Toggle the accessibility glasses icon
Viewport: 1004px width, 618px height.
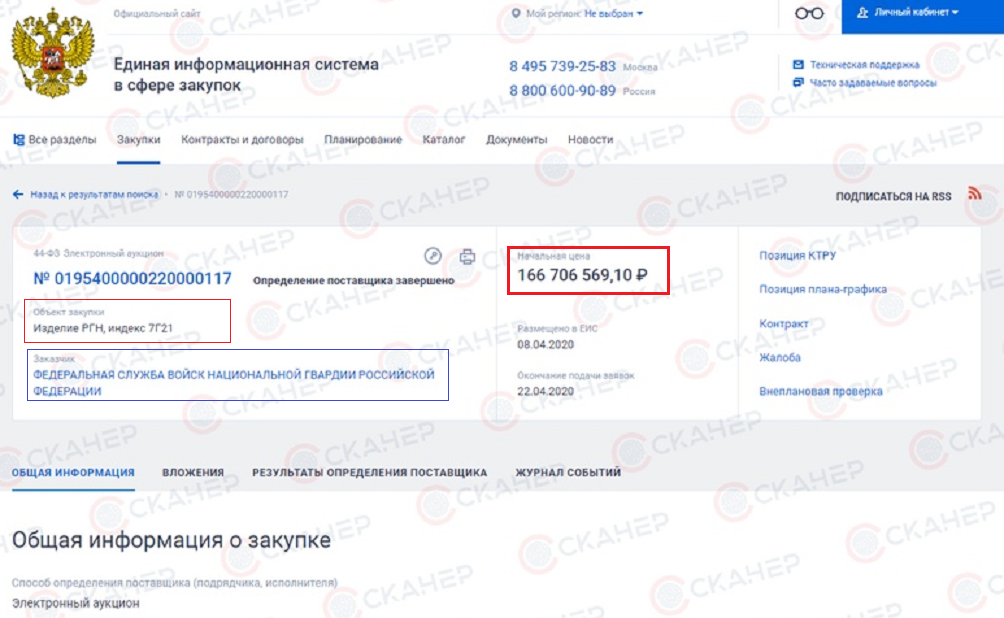coord(809,13)
